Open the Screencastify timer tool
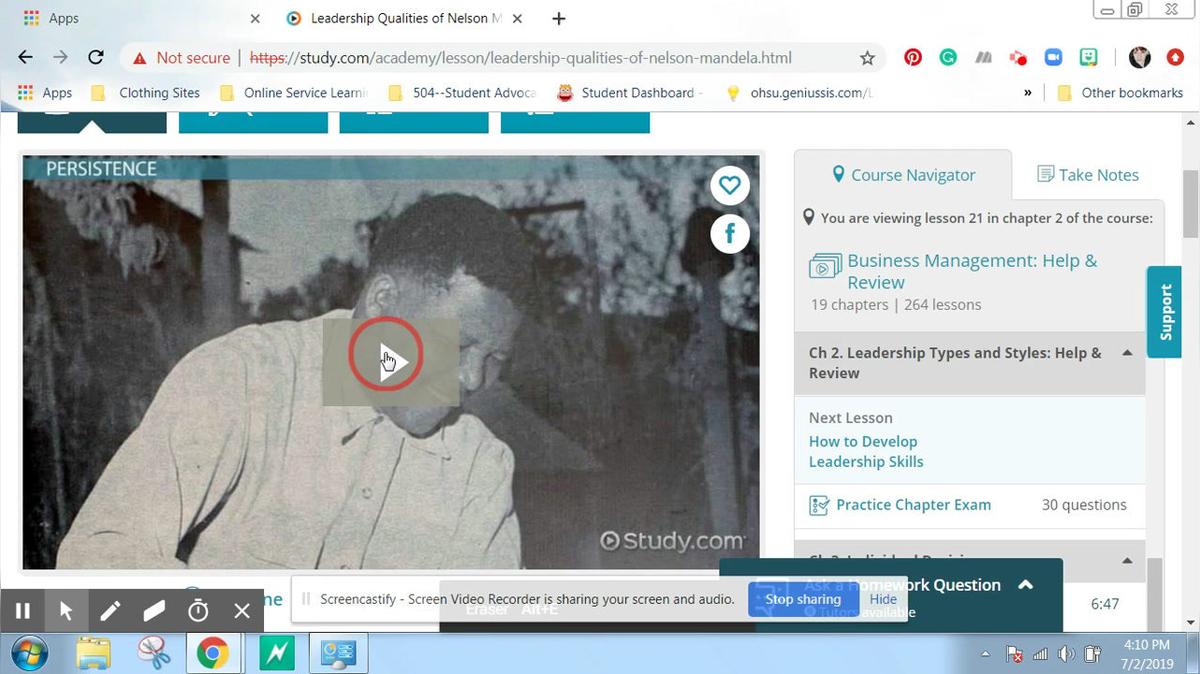Viewport: 1200px width, 674px height. point(198,610)
